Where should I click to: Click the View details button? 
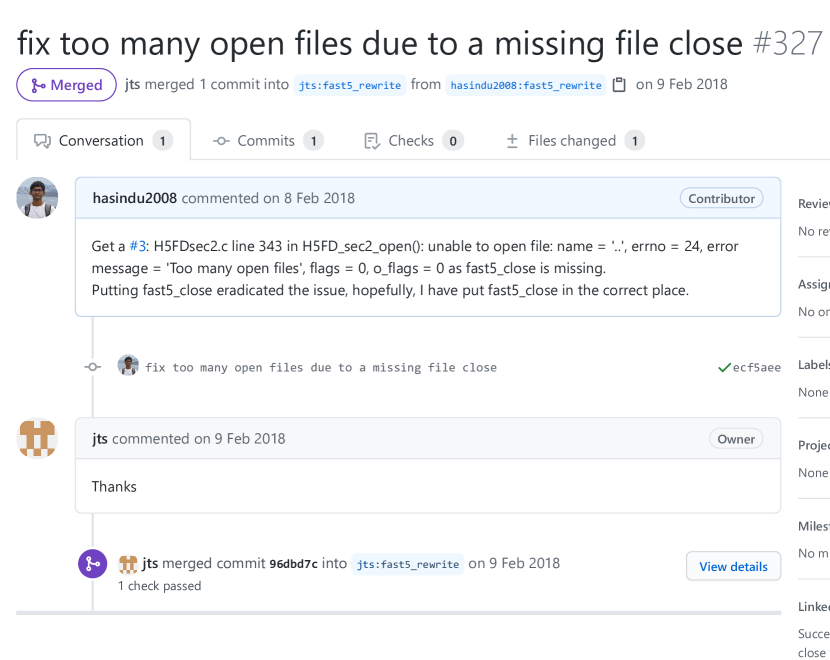[733, 566]
